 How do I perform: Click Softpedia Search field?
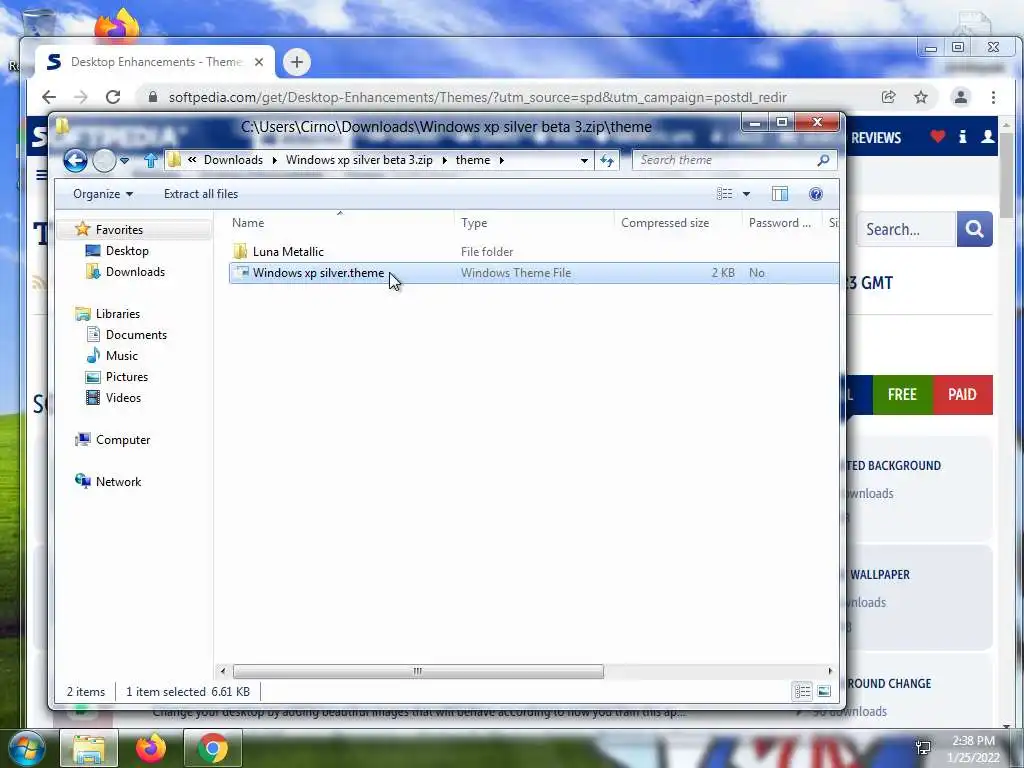[906, 229]
